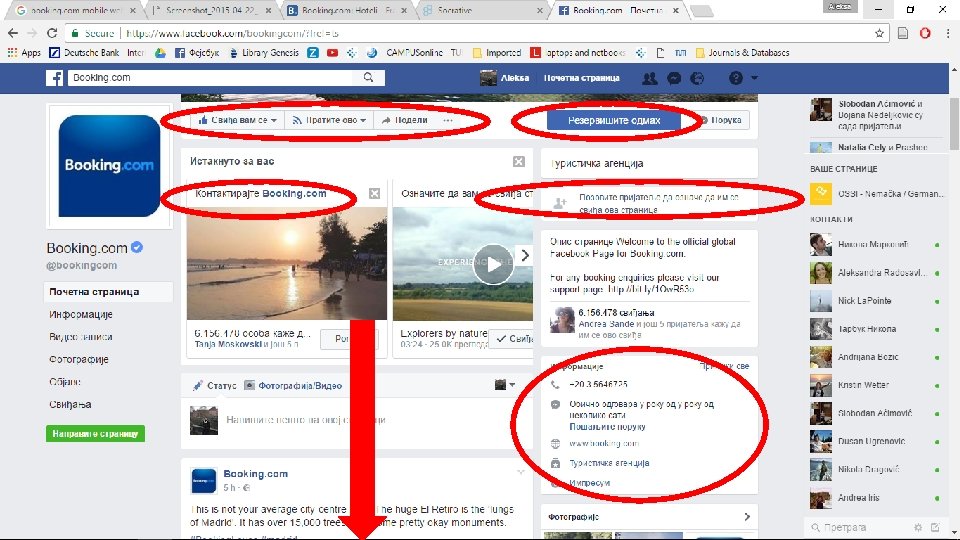This screenshot has height=540, width=960.
Task: Select Информације in the page sidebar
Action: click(81, 314)
